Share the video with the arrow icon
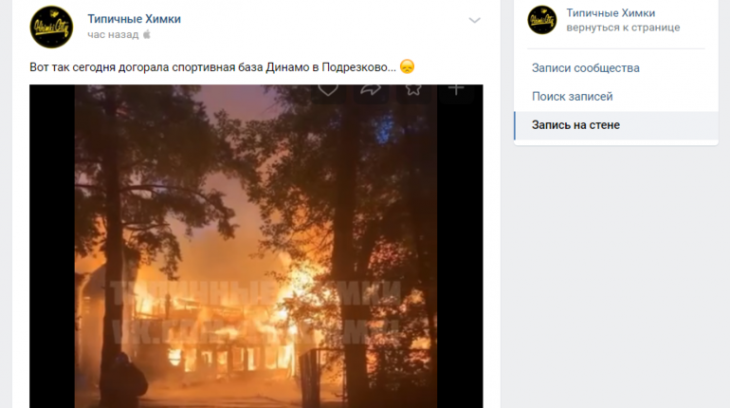Screen dimensions: 730x408 (371, 90)
